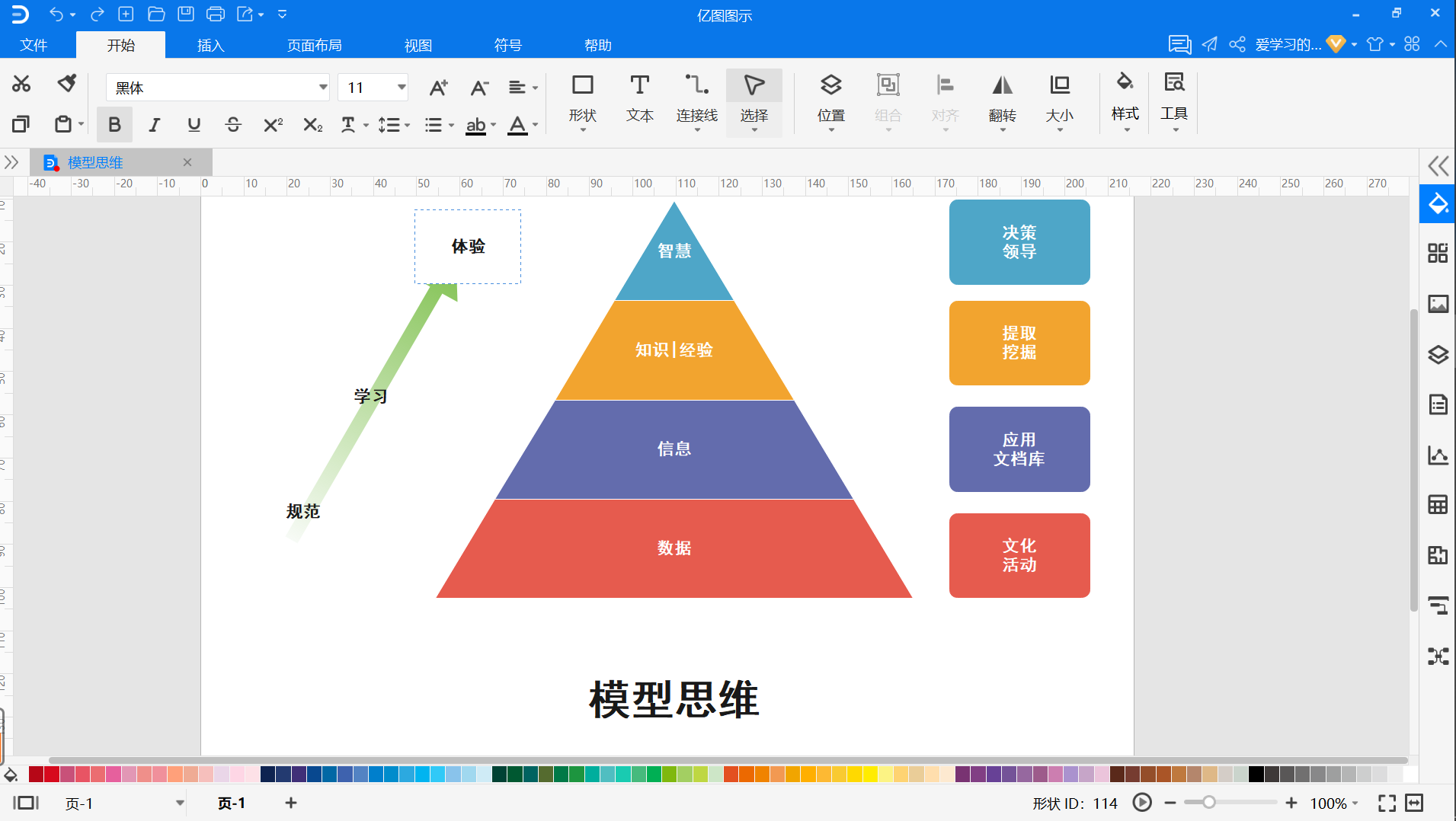
Task: Pick black swatch in the color palette
Action: [x=1256, y=775]
